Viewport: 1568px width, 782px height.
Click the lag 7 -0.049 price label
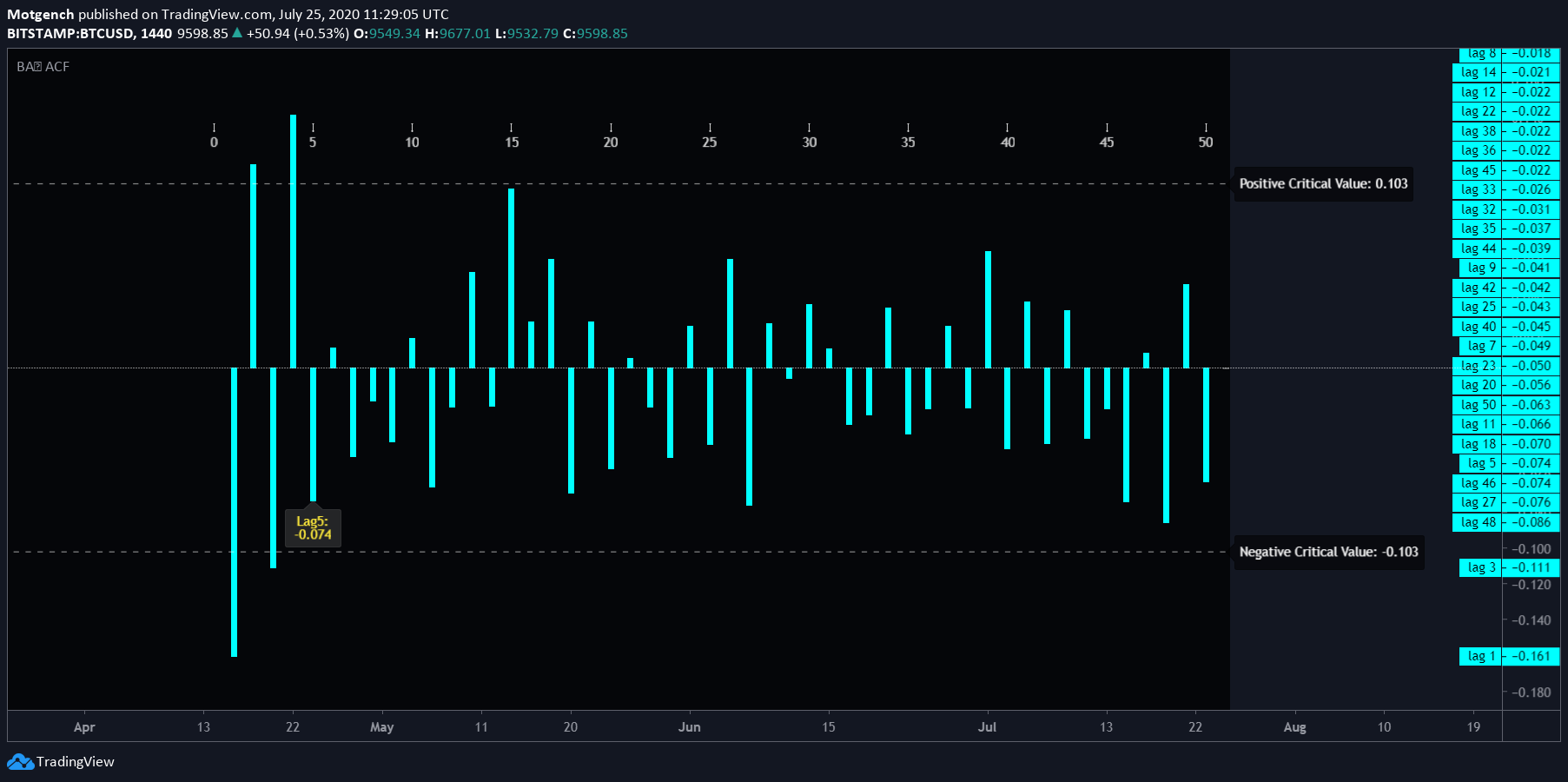[x=1510, y=346]
